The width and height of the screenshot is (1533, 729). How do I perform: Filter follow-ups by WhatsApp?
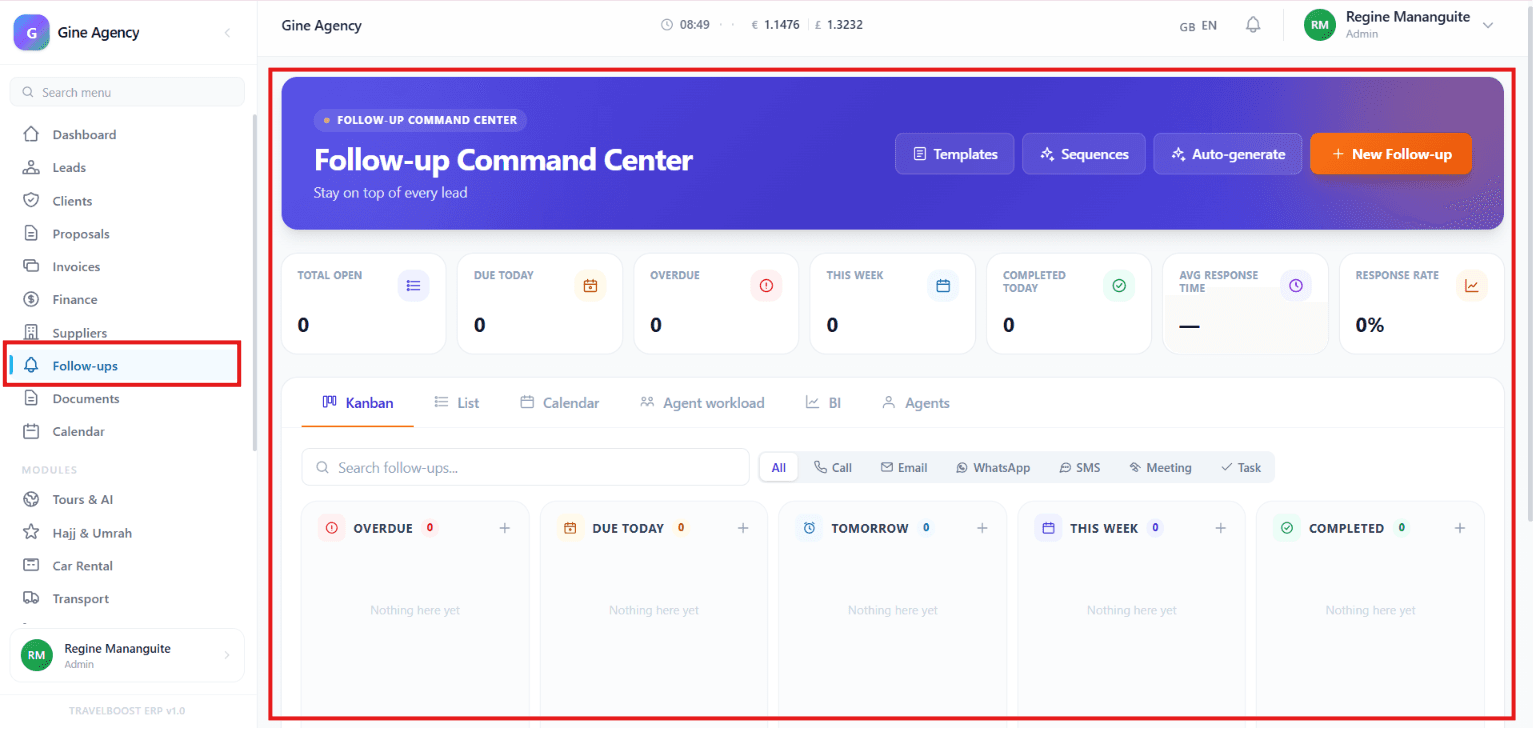pos(993,467)
